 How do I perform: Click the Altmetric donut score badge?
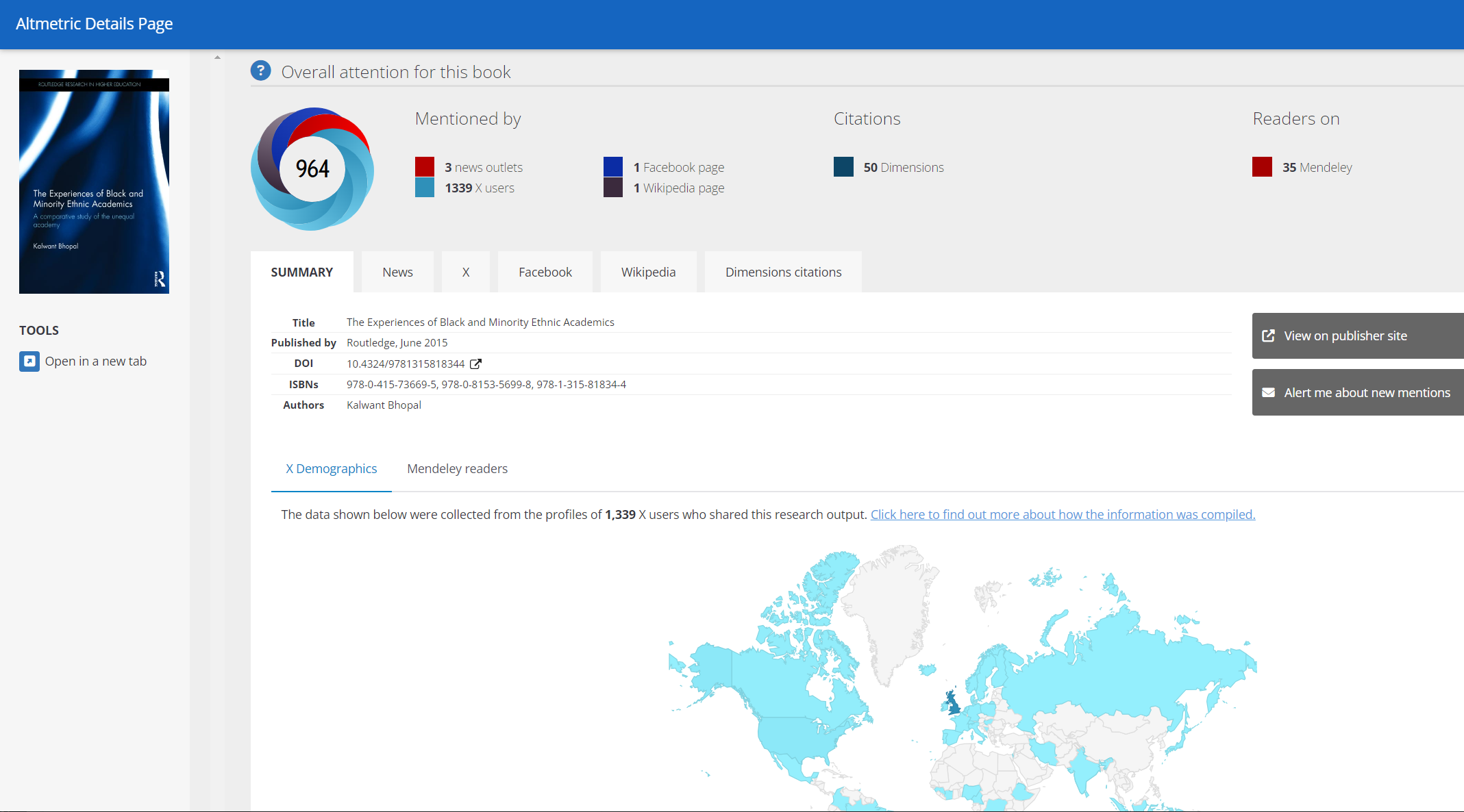click(x=312, y=168)
